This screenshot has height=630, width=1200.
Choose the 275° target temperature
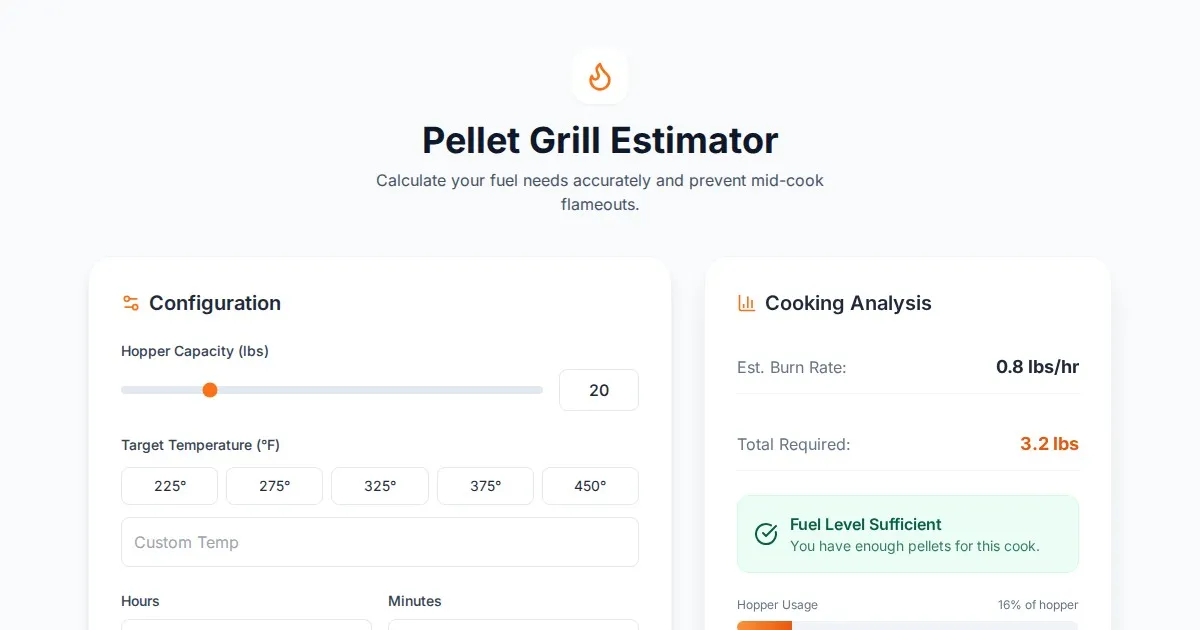click(274, 486)
